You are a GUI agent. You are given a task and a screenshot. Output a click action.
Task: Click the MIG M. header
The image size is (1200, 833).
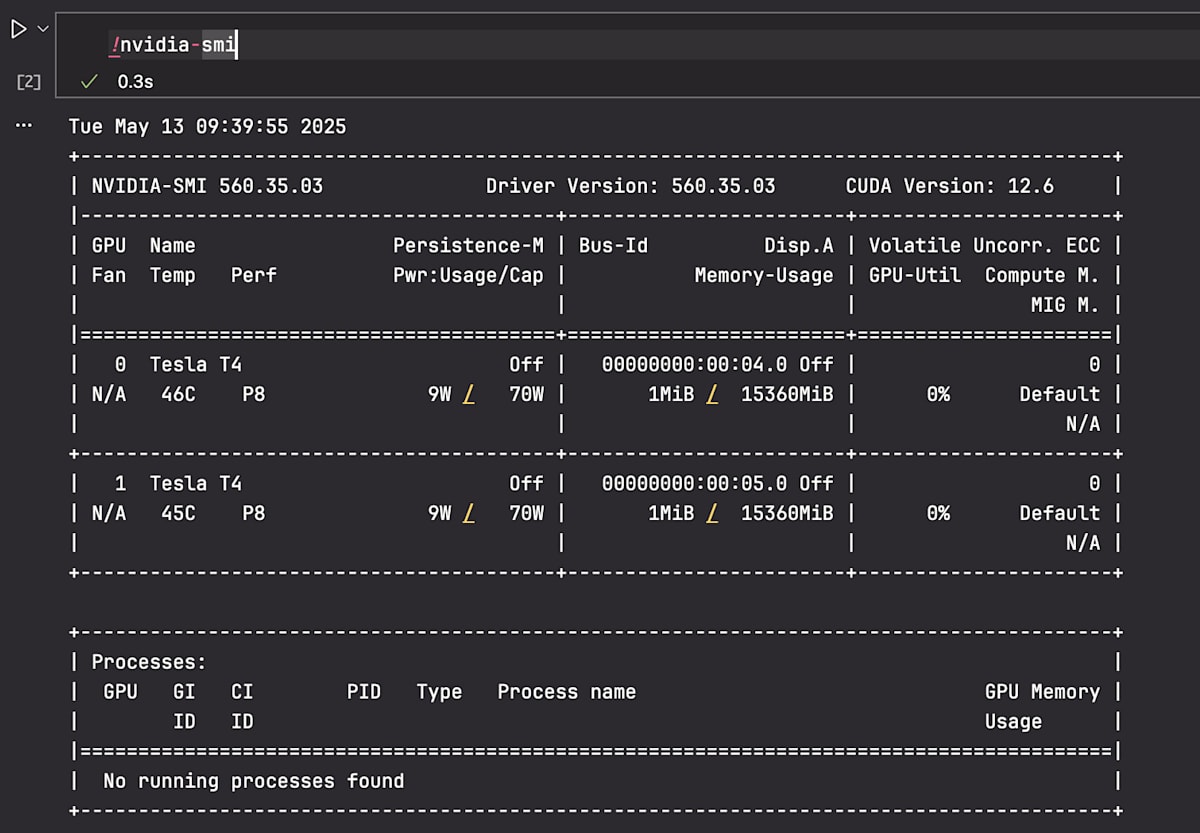pyautogui.click(x=1065, y=305)
